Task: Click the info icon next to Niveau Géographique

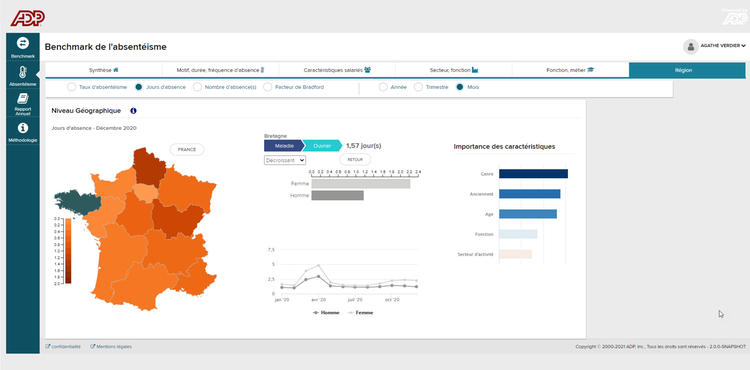Action: pos(133,111)
